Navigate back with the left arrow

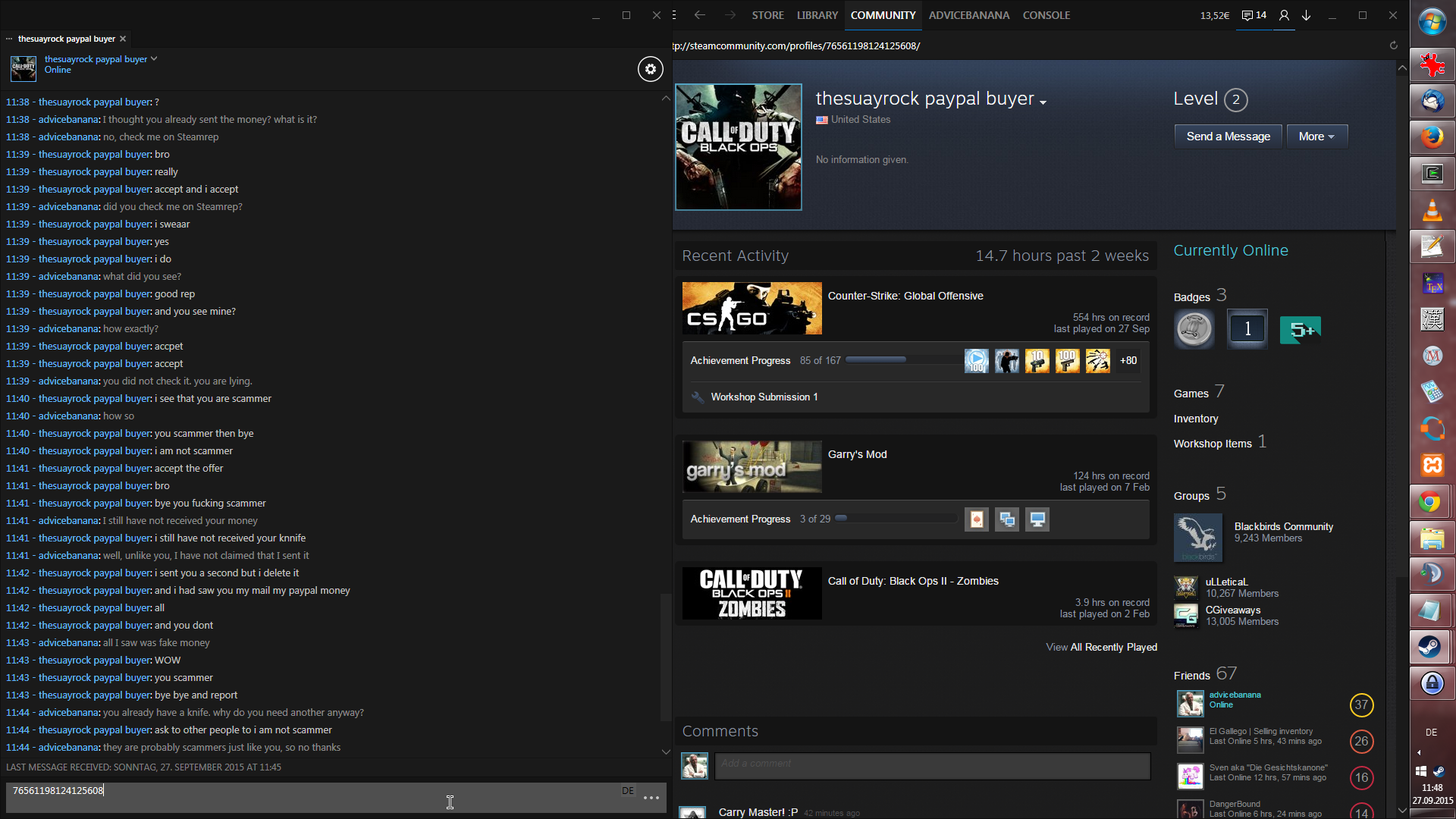click(699, 15)
